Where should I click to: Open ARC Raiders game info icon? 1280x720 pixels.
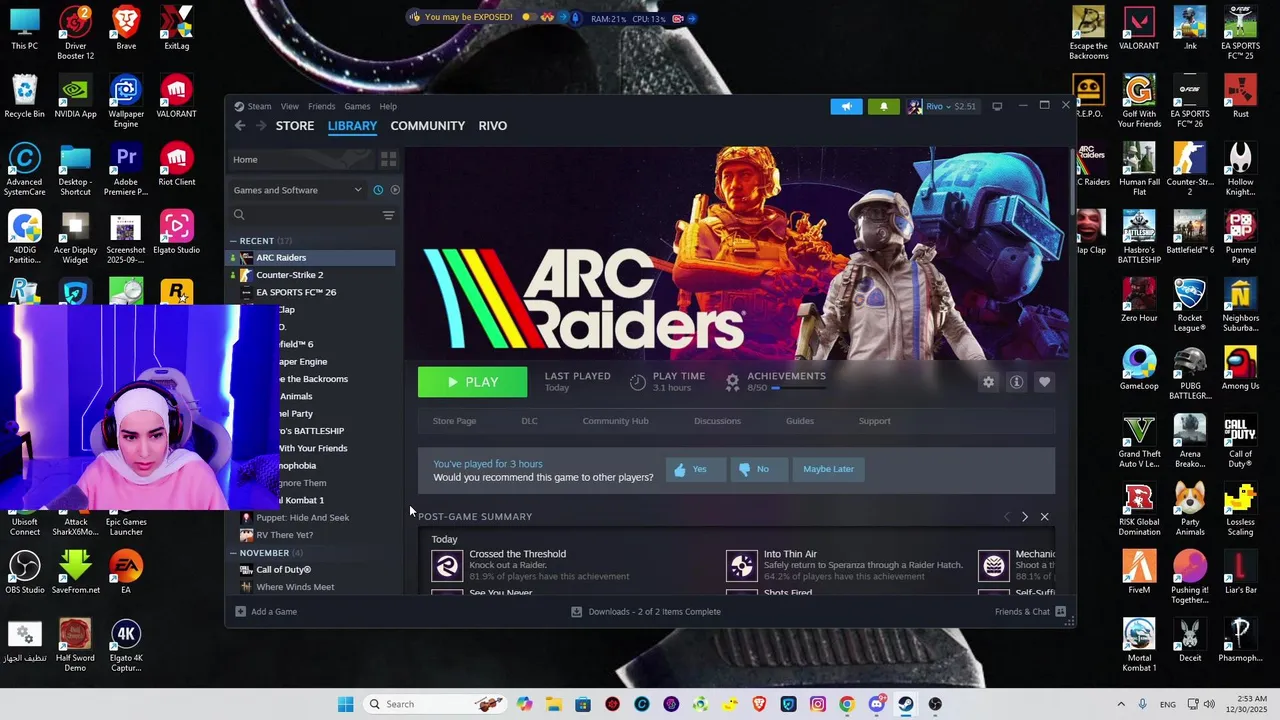pos(1016,382)
